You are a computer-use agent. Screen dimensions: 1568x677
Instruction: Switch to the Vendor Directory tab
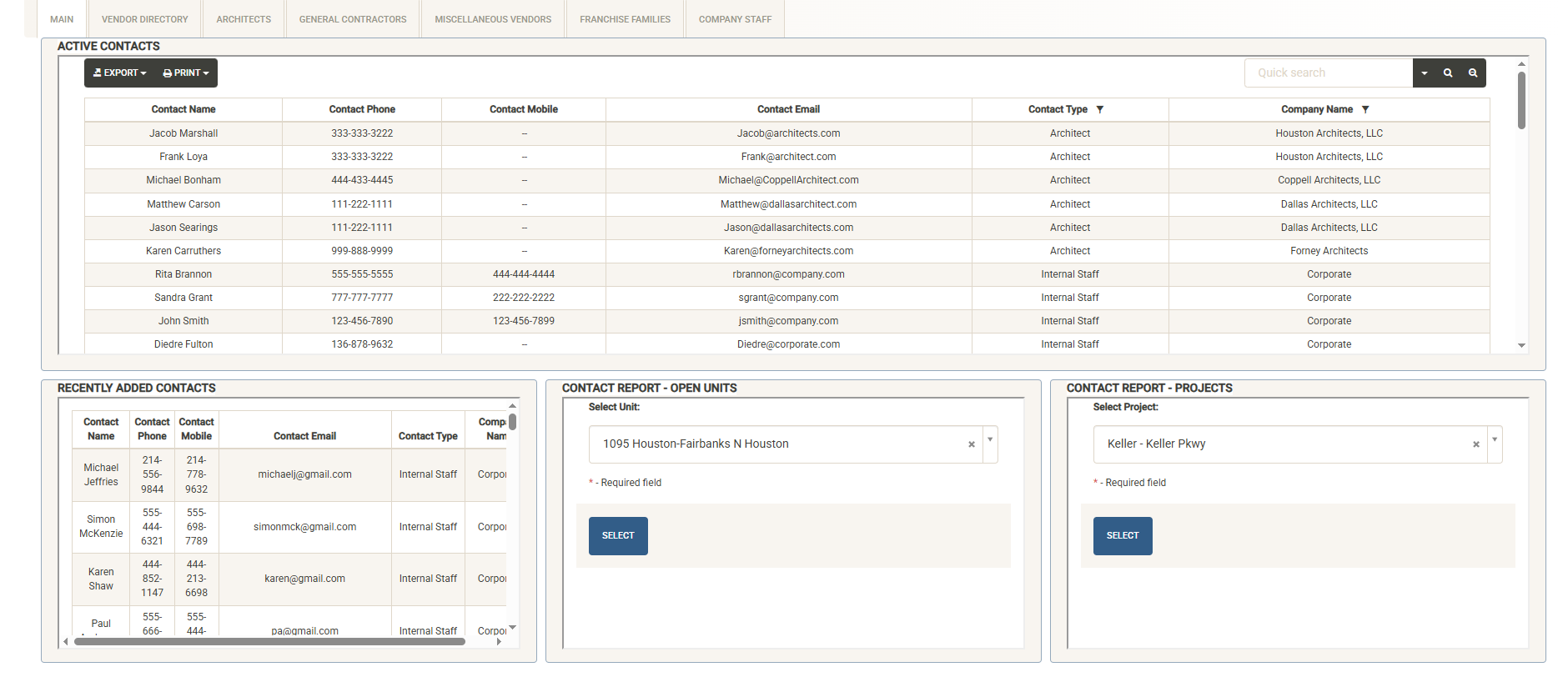coord(144,19)
